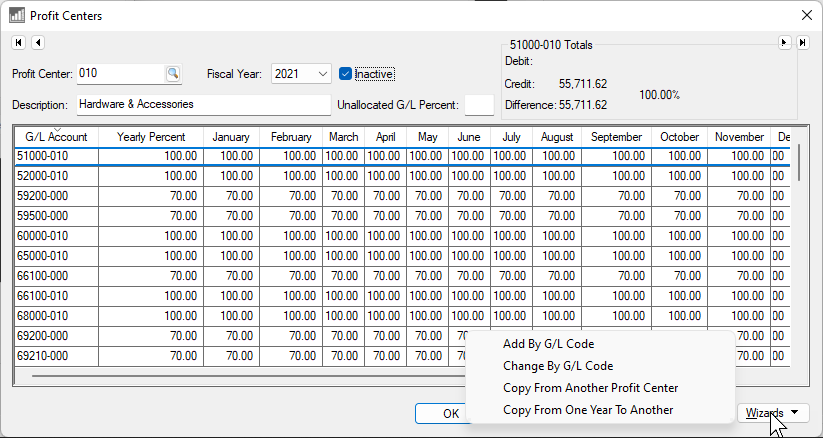Click the September column header

(x=616, y=137)
